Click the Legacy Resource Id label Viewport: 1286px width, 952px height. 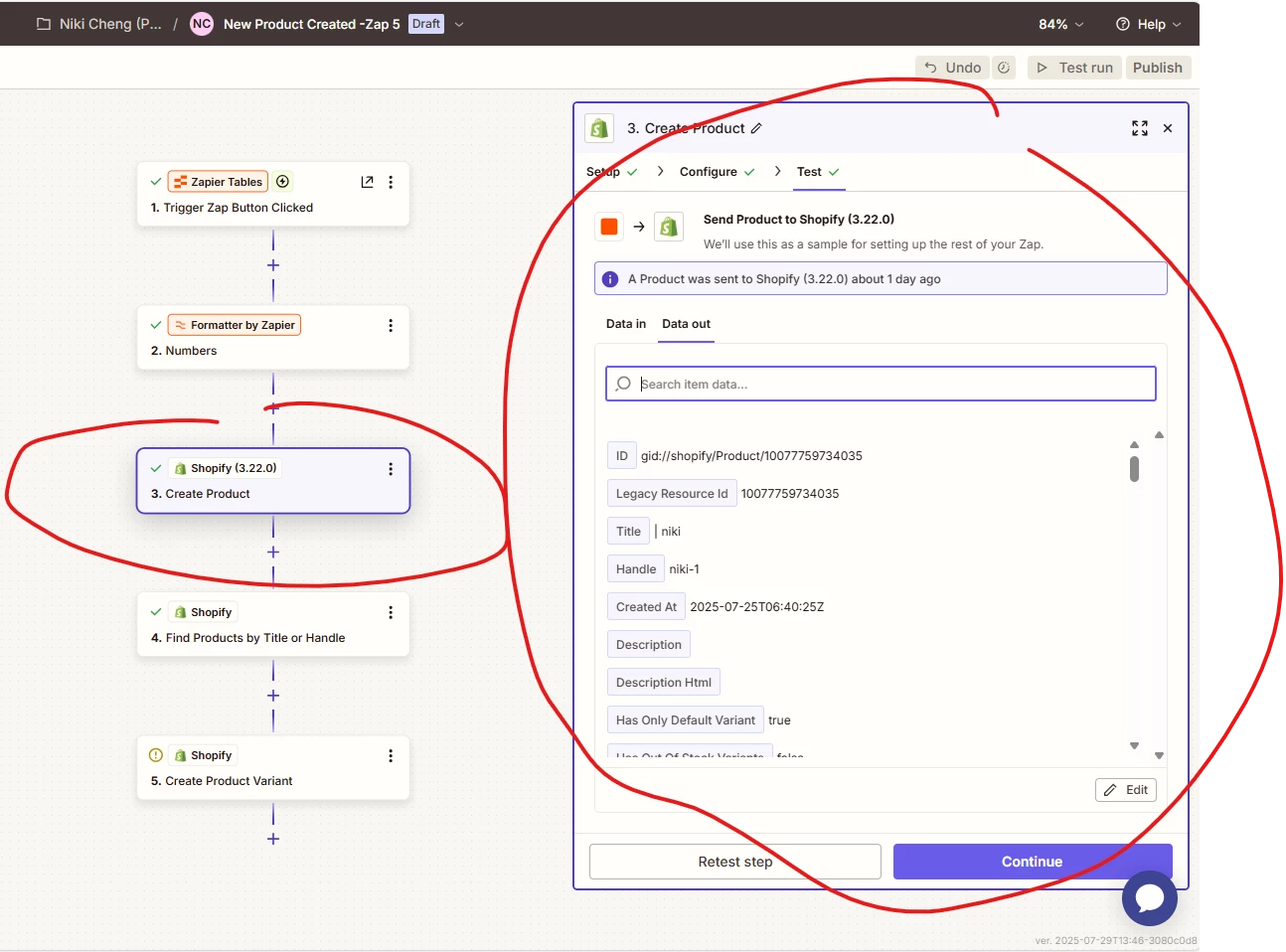click(672, 494)
